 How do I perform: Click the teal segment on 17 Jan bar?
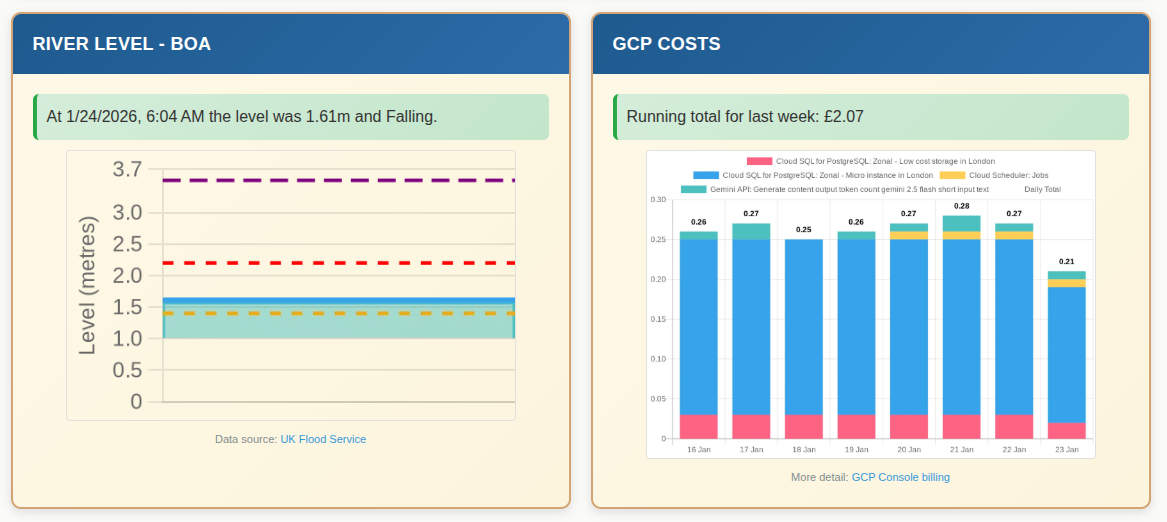751,231
